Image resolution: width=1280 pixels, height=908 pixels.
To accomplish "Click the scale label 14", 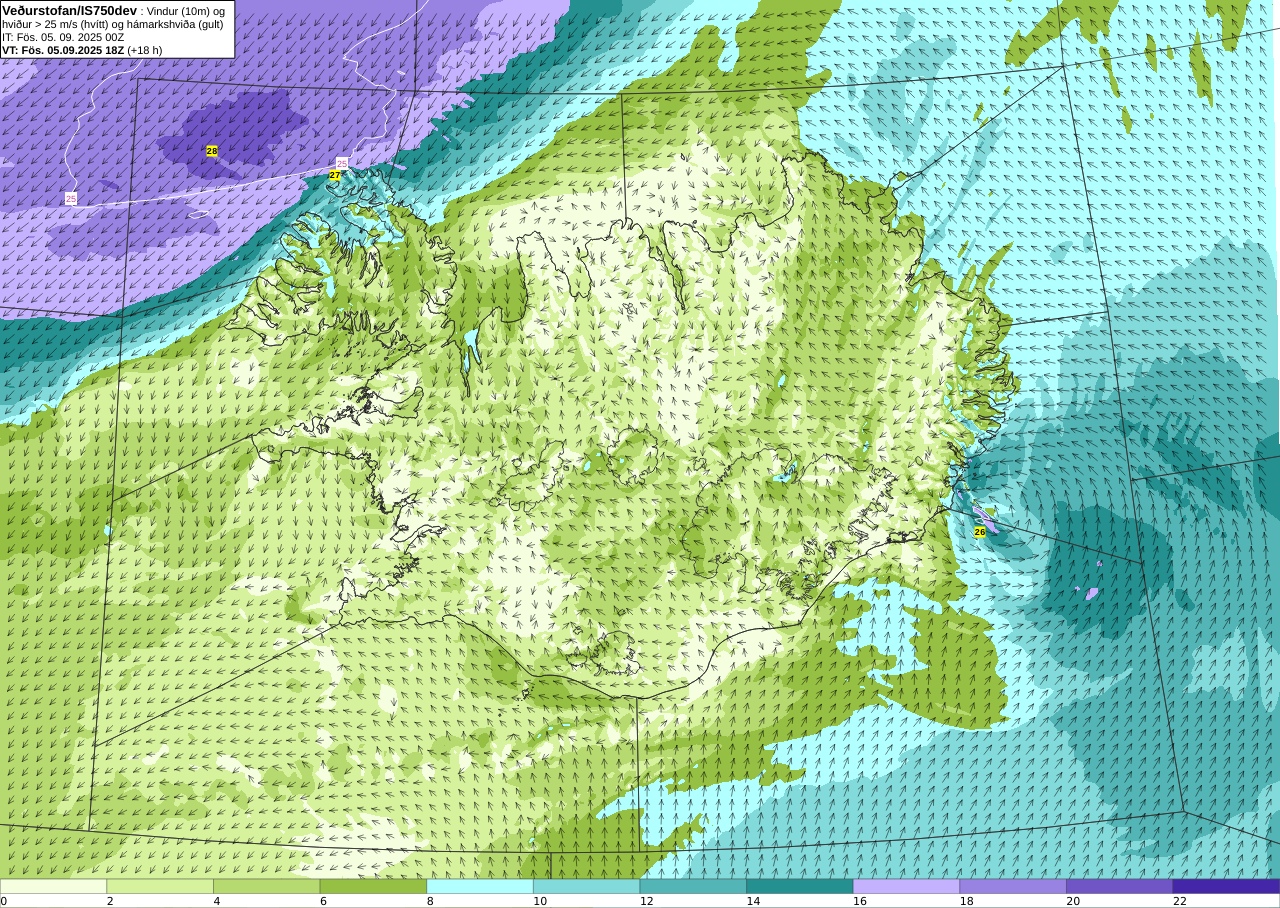I will (x=753, y=901).
